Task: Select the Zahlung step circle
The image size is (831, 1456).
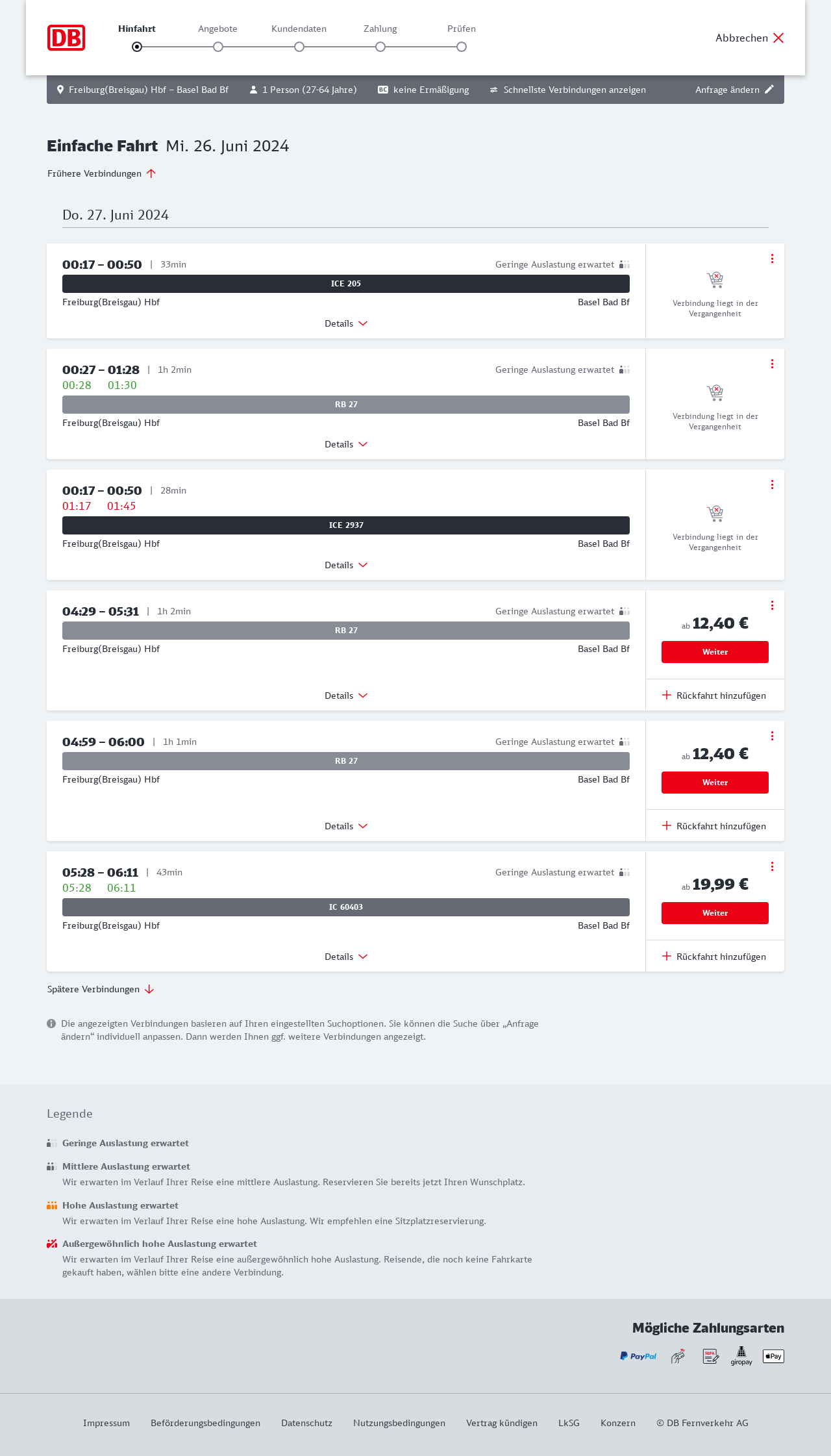Action: click(380, 47)
